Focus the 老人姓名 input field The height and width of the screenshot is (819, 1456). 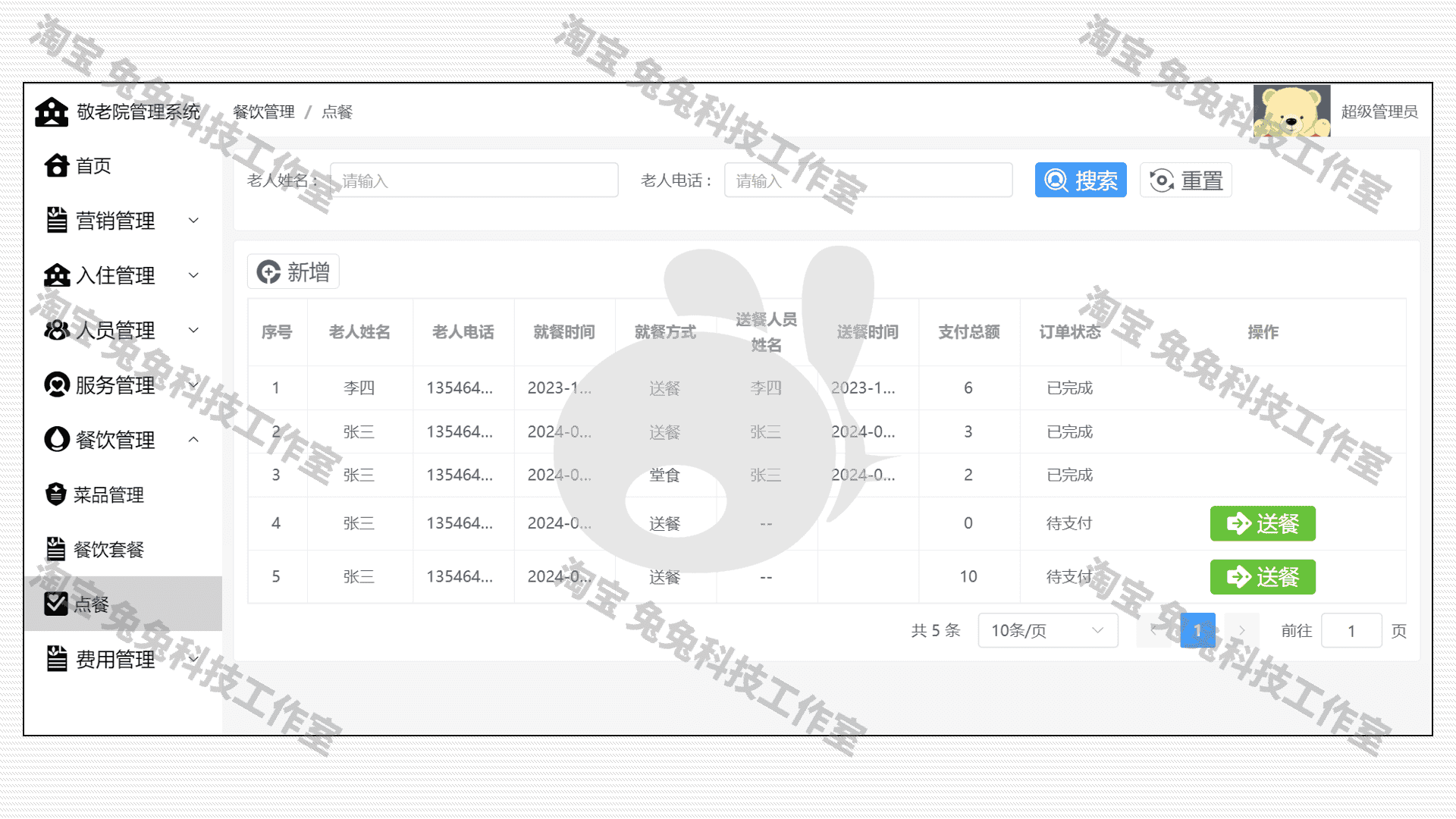pos(474,180)
